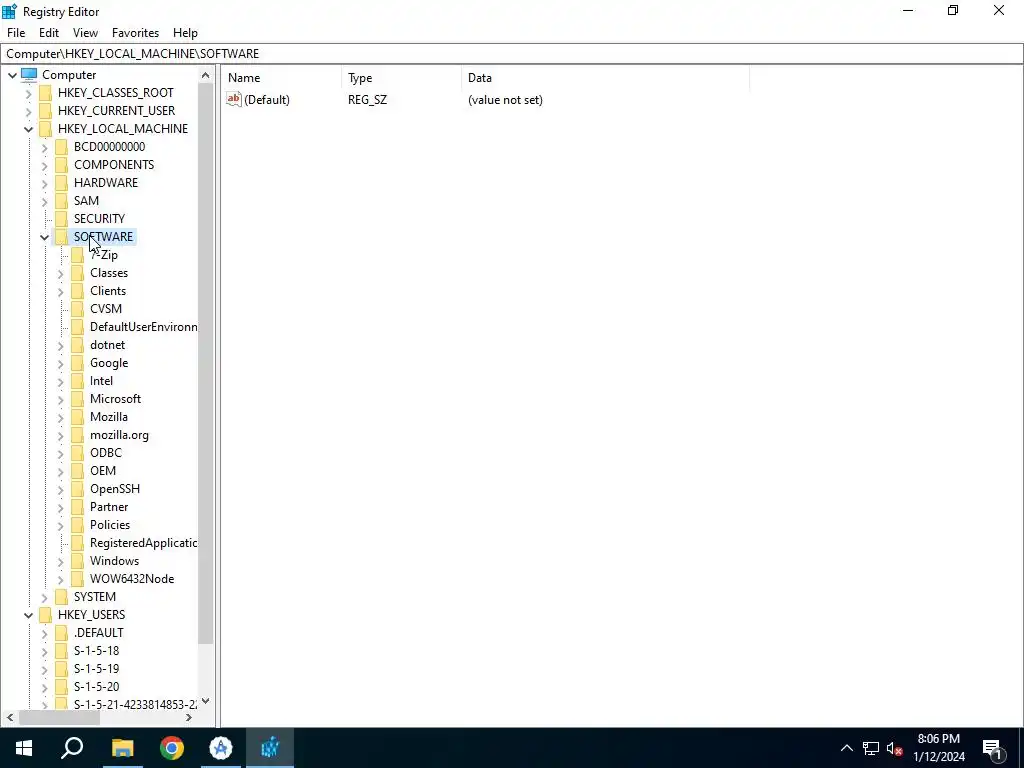The width and height of the screenshot is (1024, 768).
Task: Open the Favorites menu
Action: 135,33
